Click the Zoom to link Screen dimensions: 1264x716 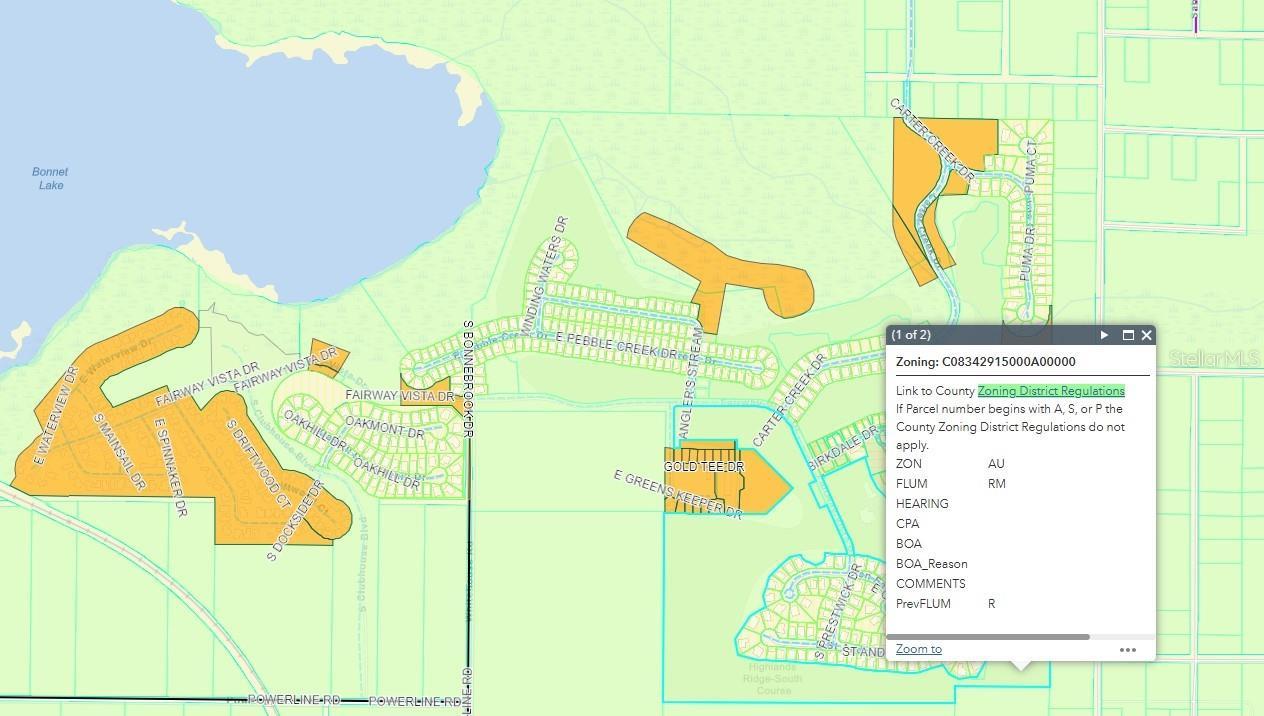[x=918, y=649]
